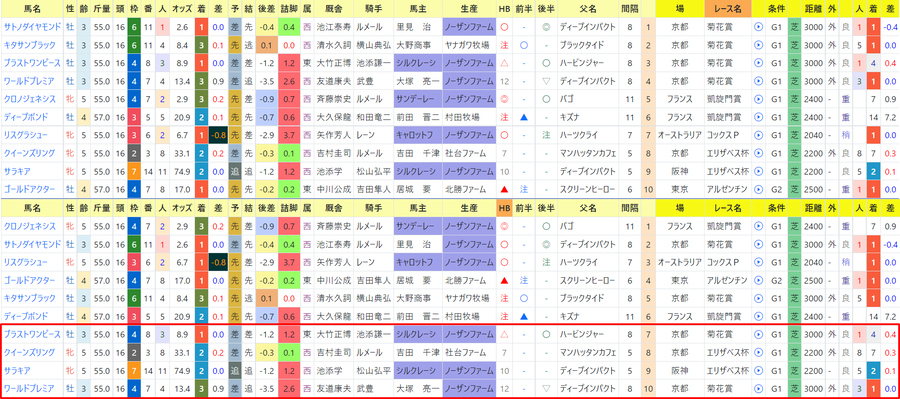
Task: Click sire スクリーンヒーロー in lower table
Action: click(x=587, y=280)
